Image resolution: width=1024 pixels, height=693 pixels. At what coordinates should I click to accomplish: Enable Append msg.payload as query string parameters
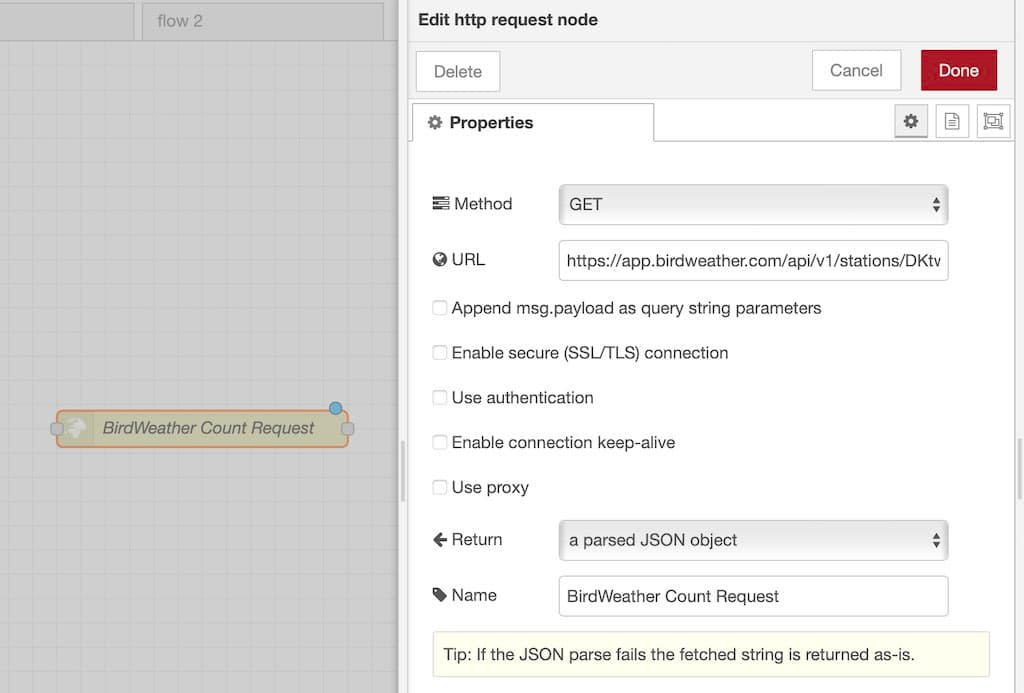[440, 308]
